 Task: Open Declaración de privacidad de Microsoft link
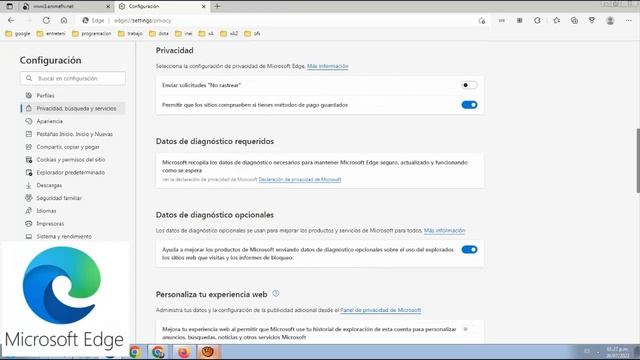click(x=300, y=179)
